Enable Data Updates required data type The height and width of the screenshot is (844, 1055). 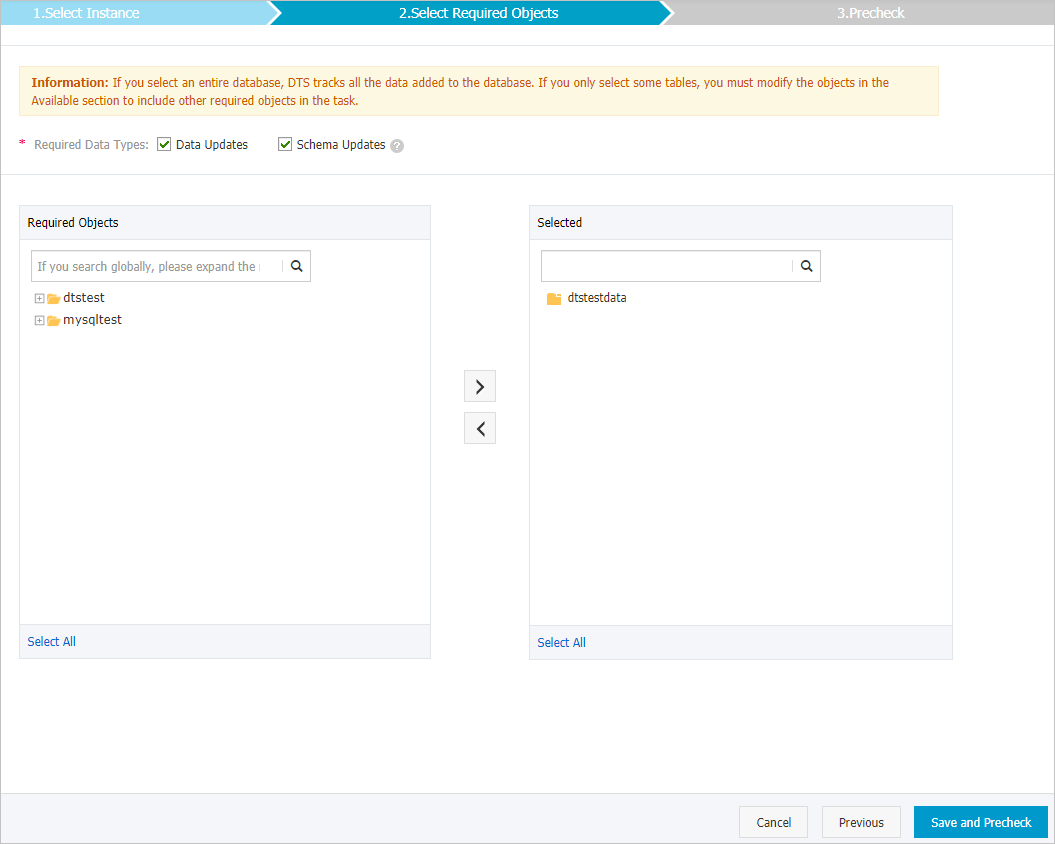pos(163,144)
